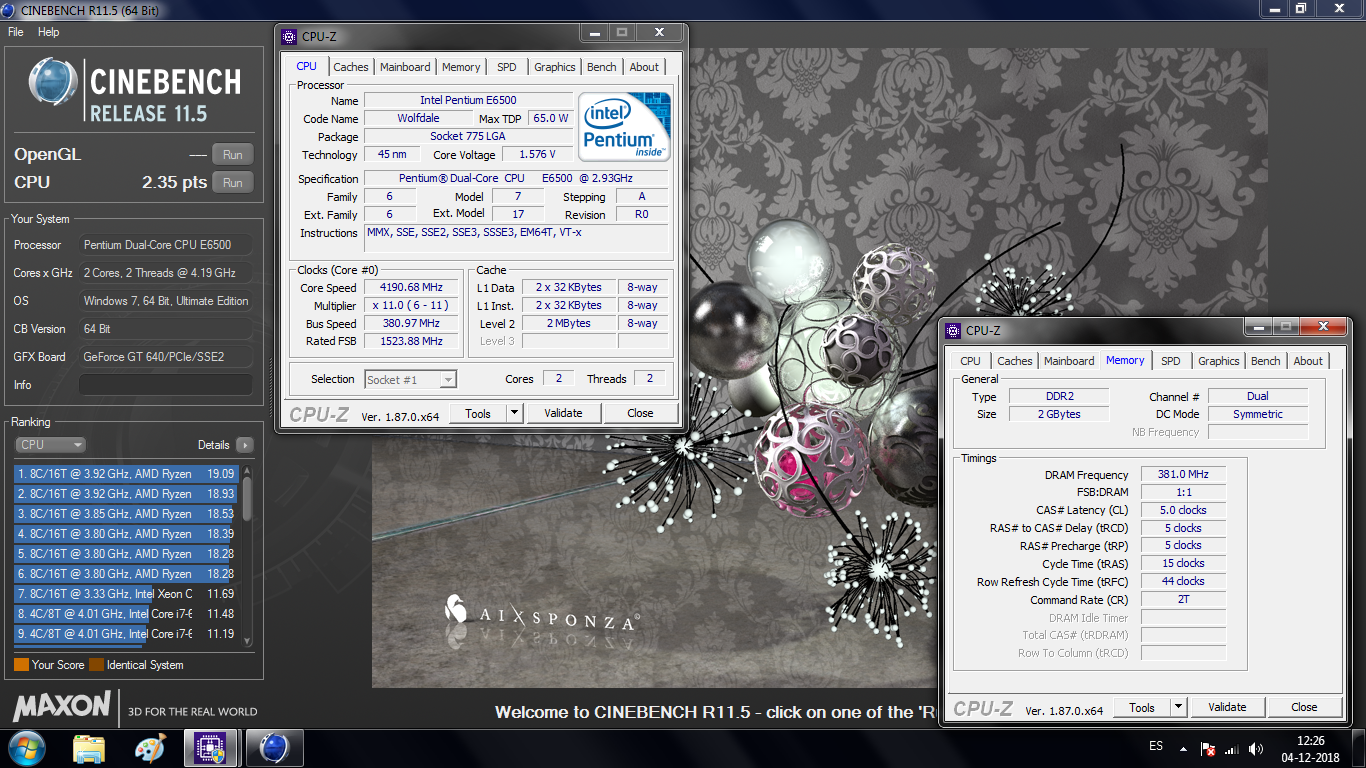Click the CAS# Latency value 5.0 clocks
This screenshot has height=768, width=1366.
point(1183,510)
